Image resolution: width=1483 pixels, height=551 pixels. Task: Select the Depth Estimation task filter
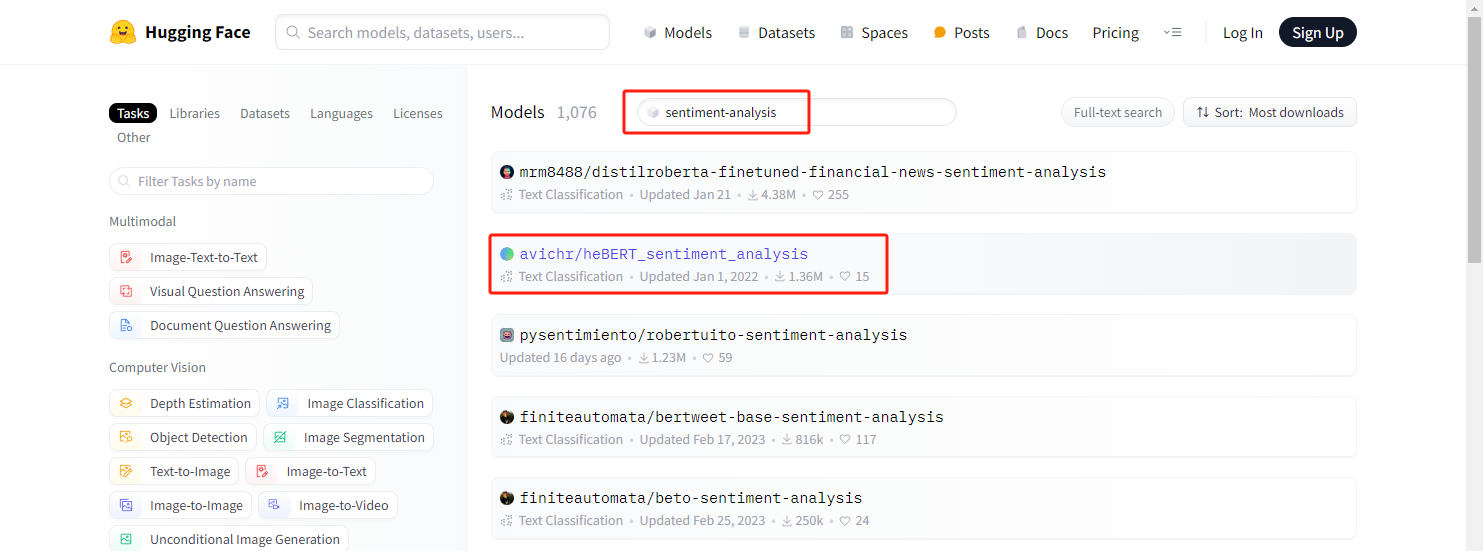[184, 403]
